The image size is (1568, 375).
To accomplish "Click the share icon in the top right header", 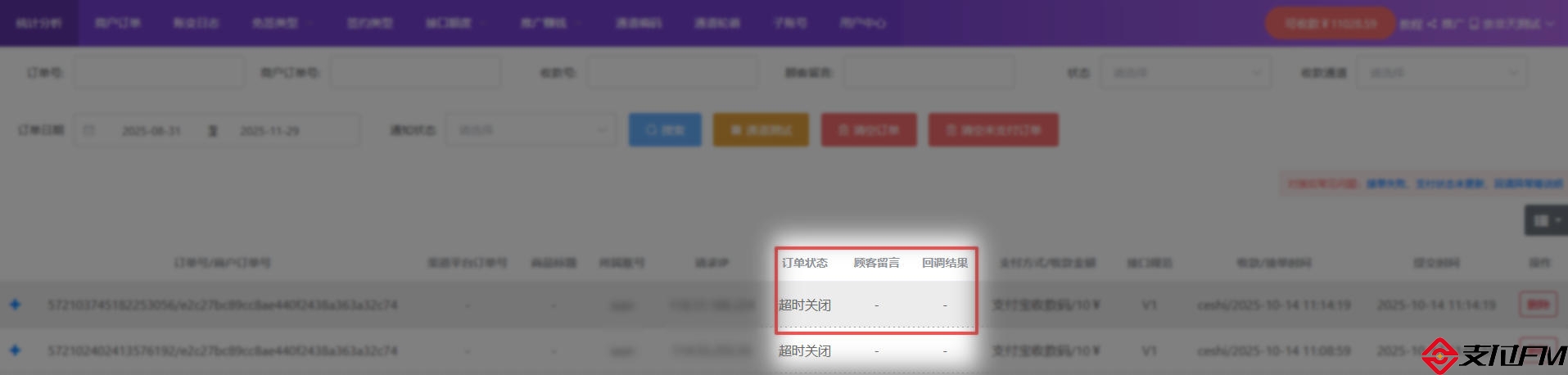I will [1432, 24].
